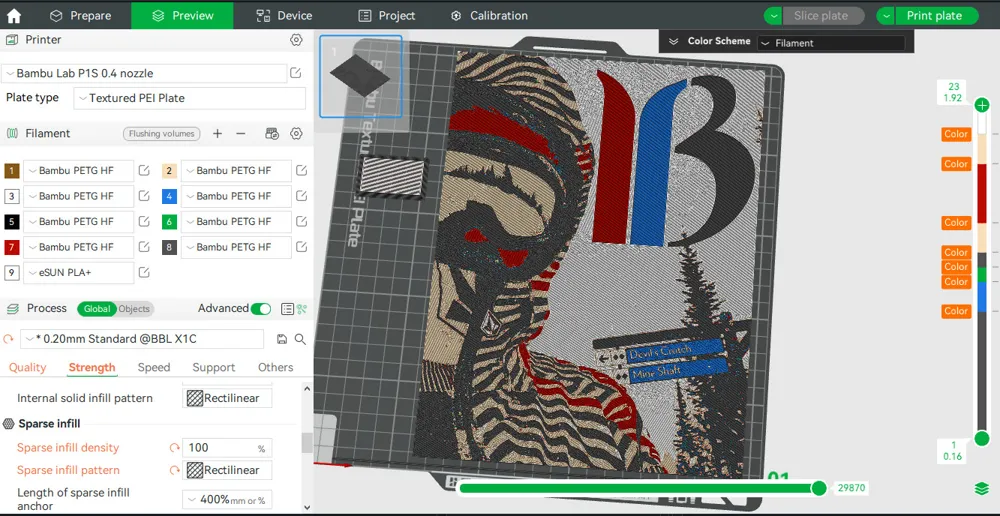The height and width of the screenshot is (516, 1000).
Task: Open the Speed settings tab
Action: tap(154, 367)
